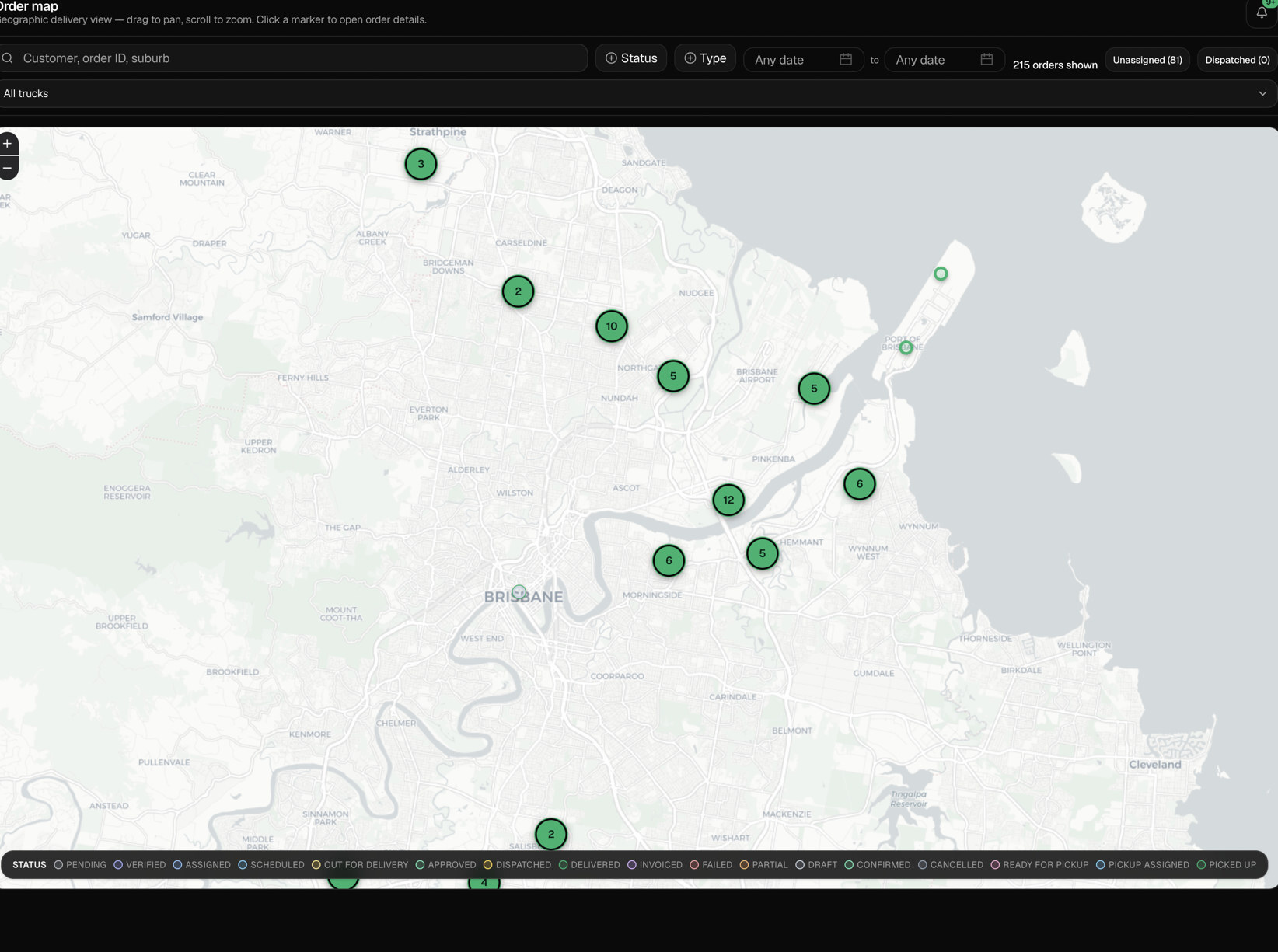Click the calendar icon in end date
The image size is (1278, 952).
[x=986, y=59]
